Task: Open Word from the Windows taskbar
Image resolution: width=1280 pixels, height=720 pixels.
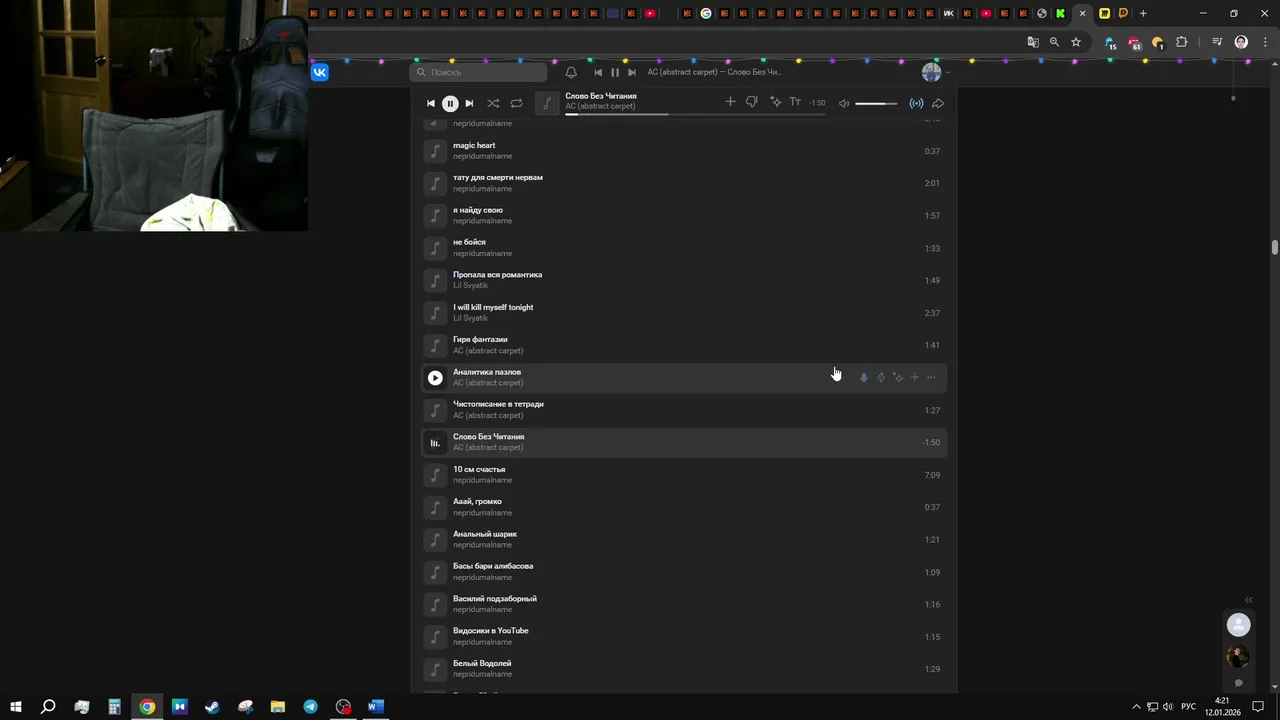Action: (x=376, y=707)
